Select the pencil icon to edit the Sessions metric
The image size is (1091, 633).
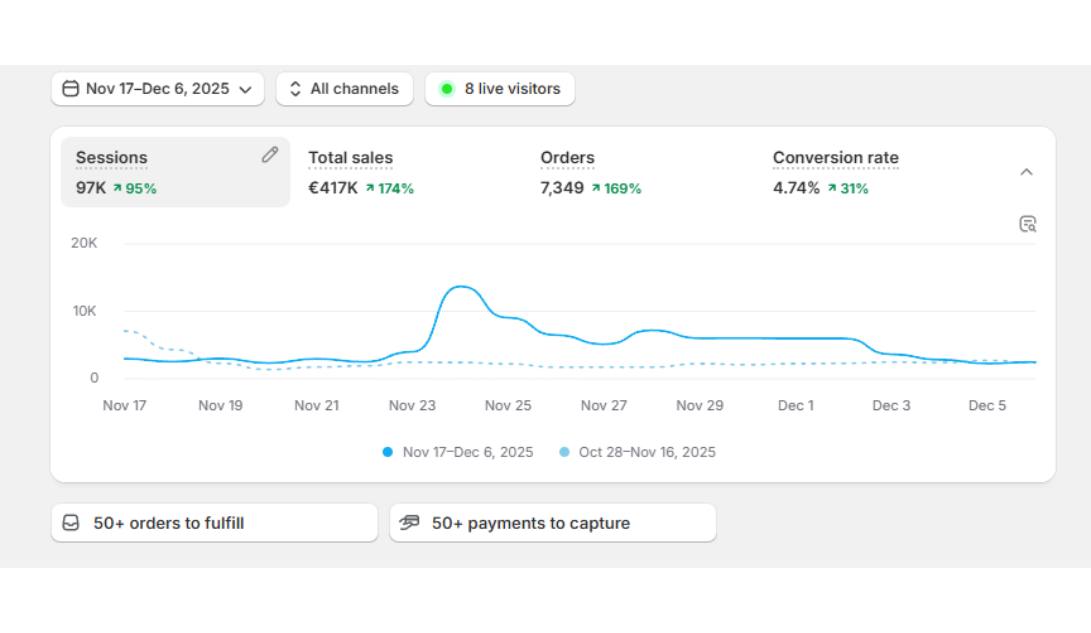268,155
